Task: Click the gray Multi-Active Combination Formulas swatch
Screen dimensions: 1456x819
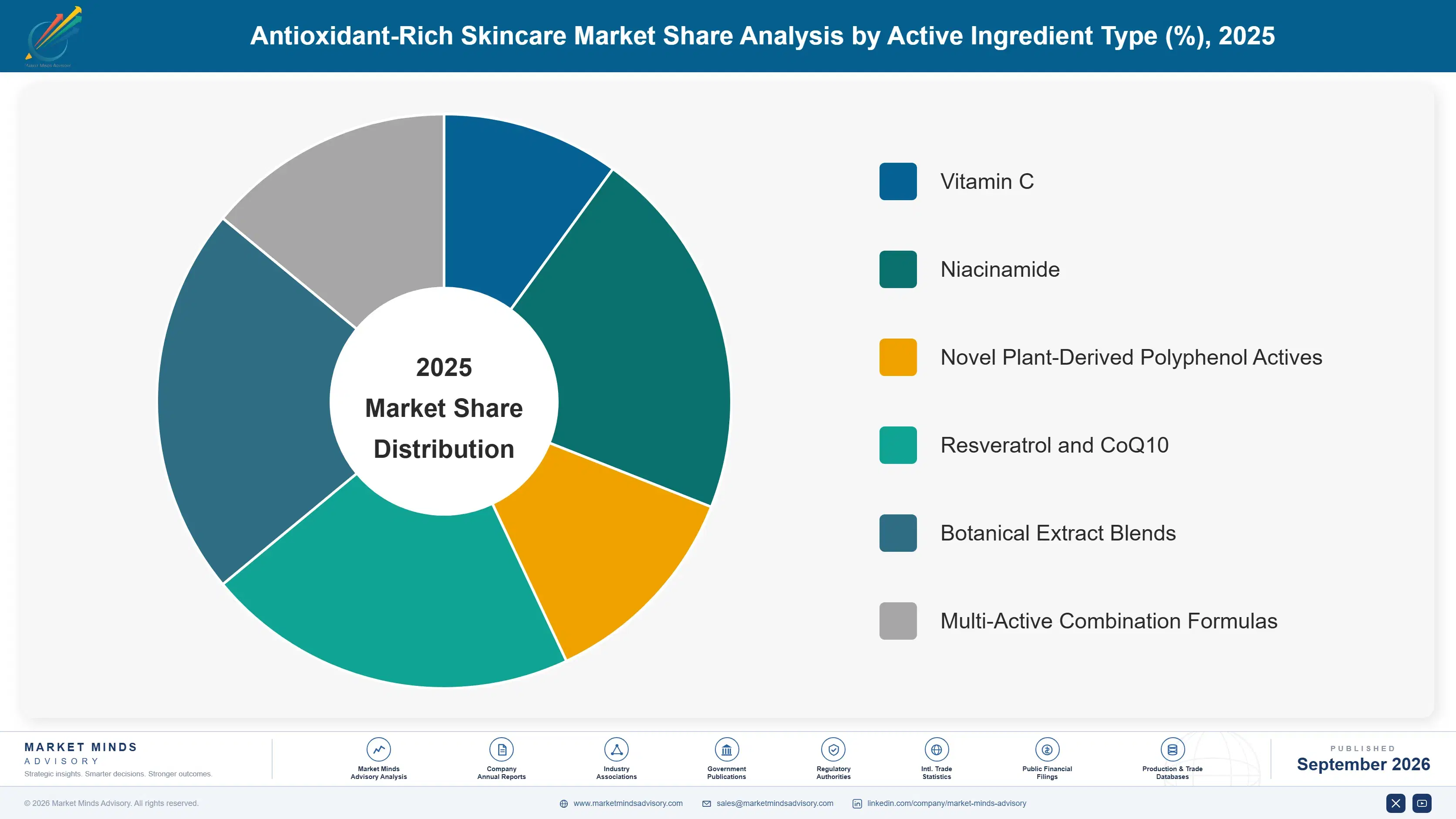Action: [x=897, y=621]
